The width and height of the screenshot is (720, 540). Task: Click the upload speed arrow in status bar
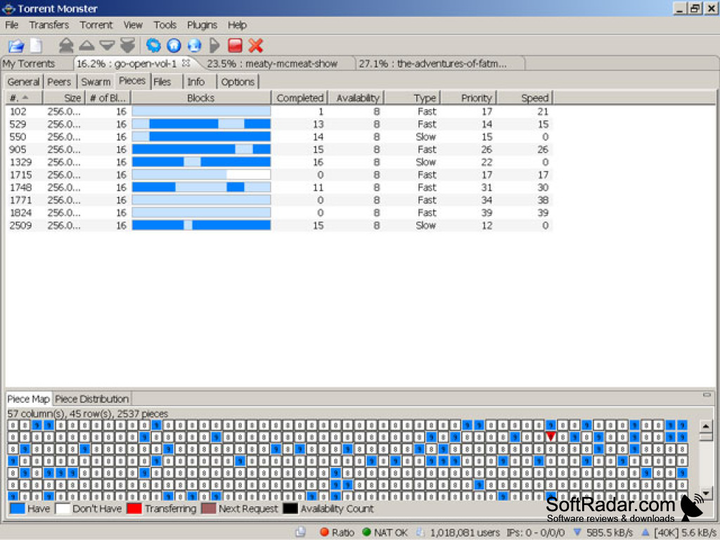(645, 532)
